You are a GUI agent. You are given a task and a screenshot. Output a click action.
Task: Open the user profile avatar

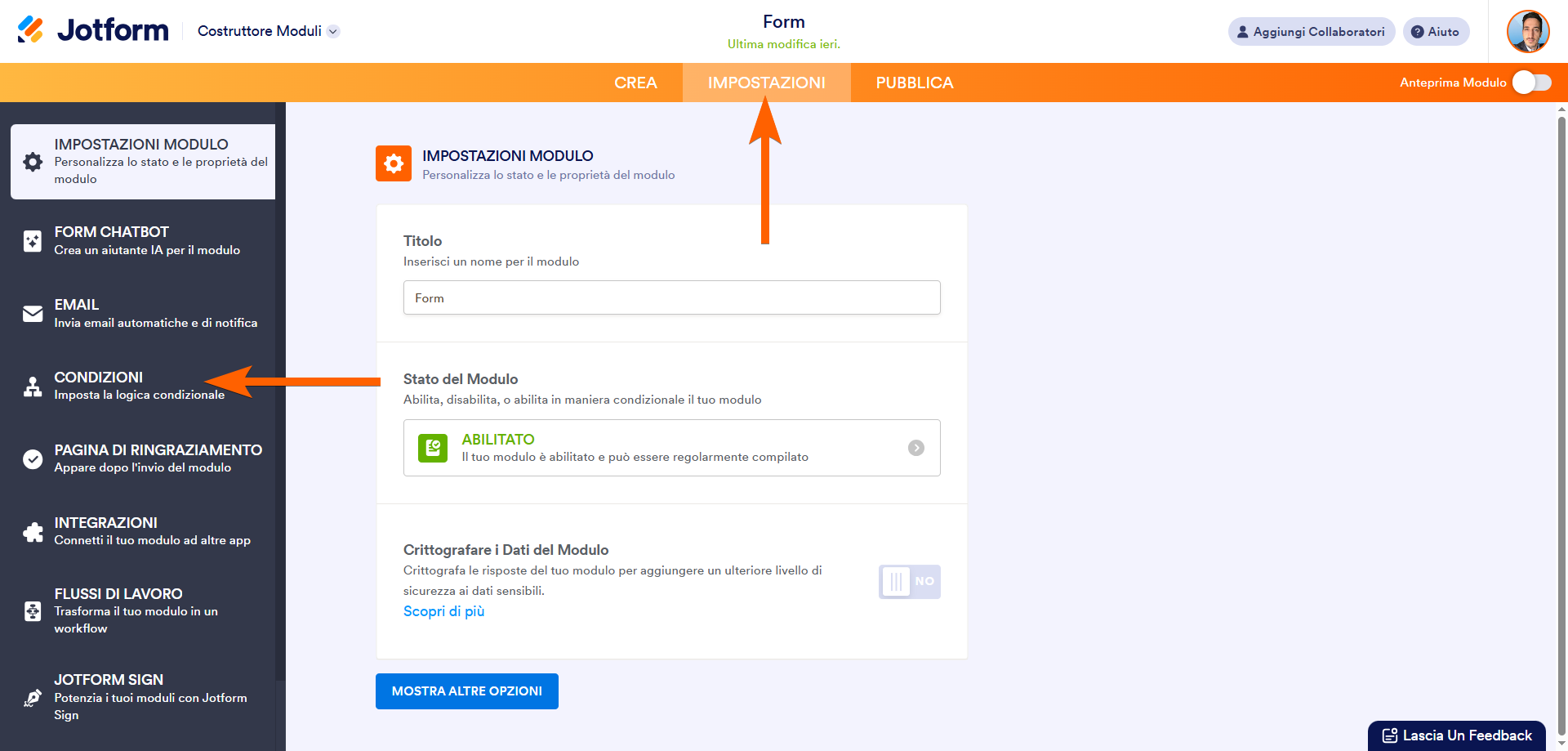click(x=1528, y=31)
